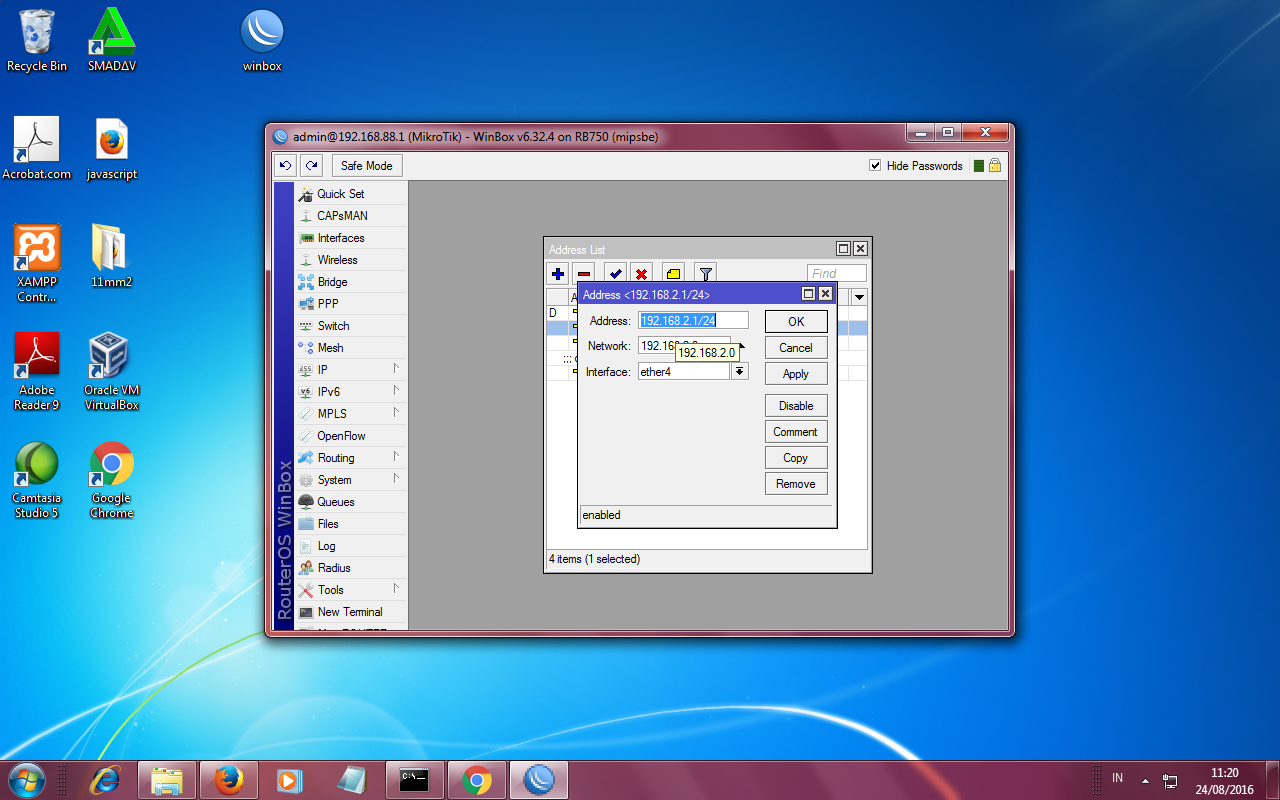This screenshot has height=800, width=1280.
Task: Open the winbox desktop shortcut
Action: coord(262,41)
